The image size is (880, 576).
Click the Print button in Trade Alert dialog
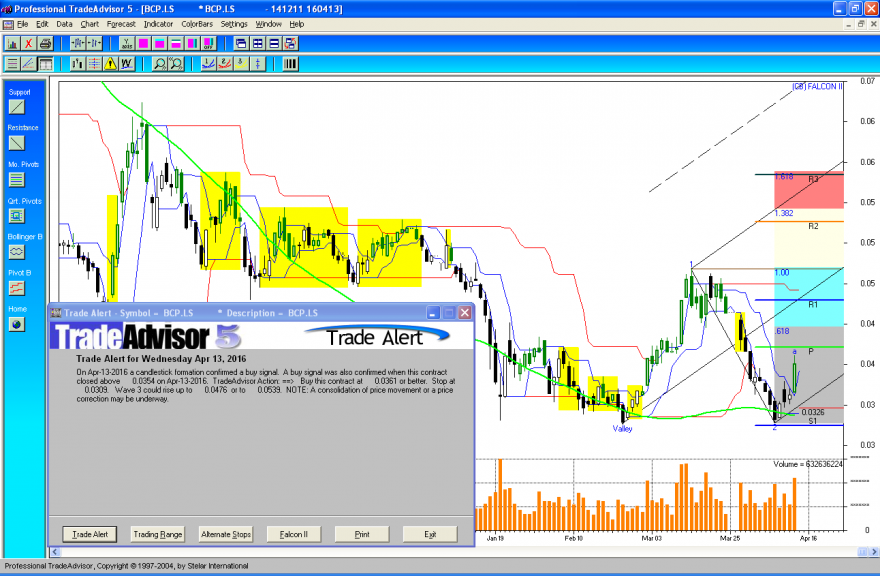(362, 534)
